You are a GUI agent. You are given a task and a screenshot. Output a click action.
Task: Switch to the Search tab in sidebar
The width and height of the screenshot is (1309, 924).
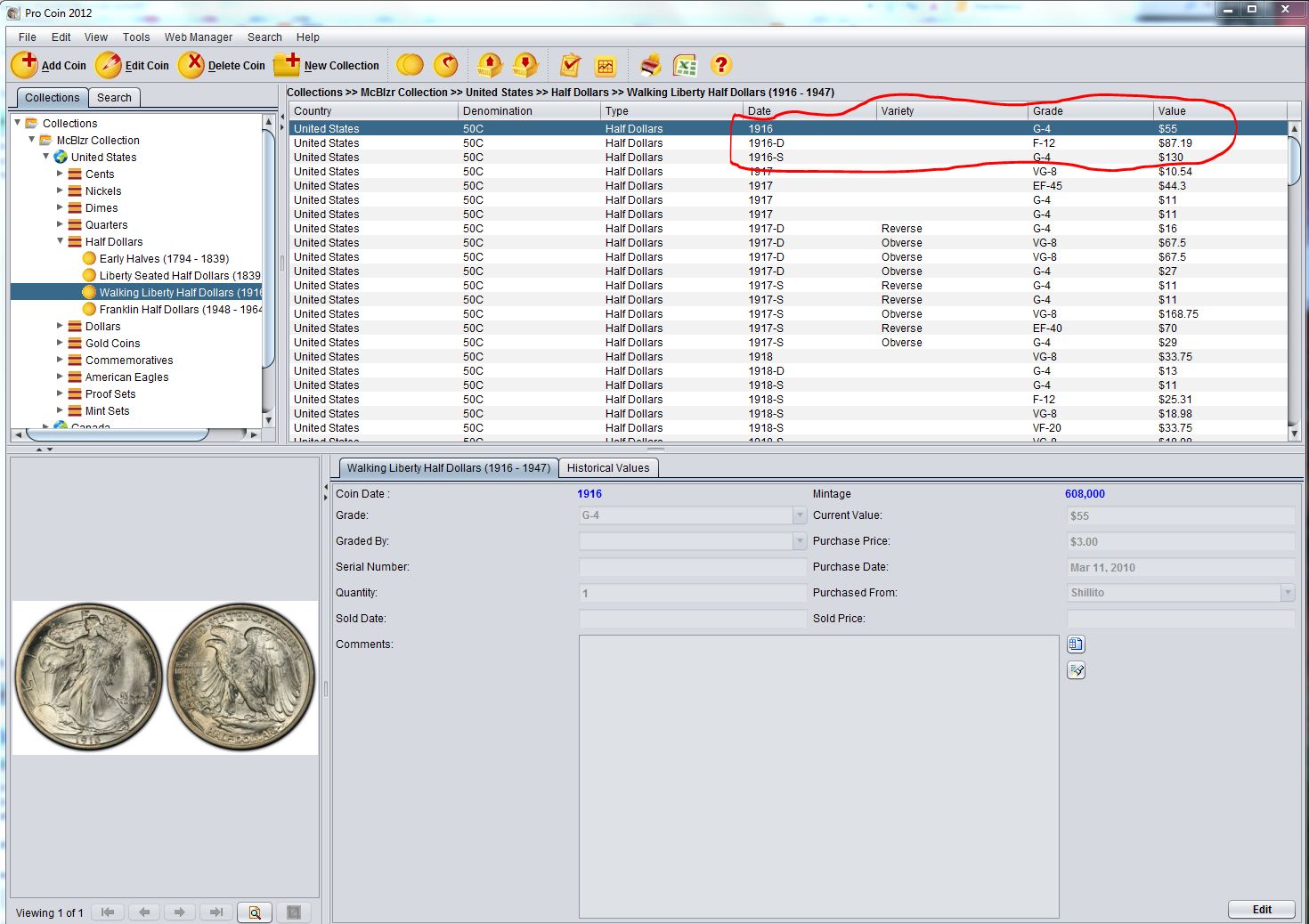click(114, 98)
